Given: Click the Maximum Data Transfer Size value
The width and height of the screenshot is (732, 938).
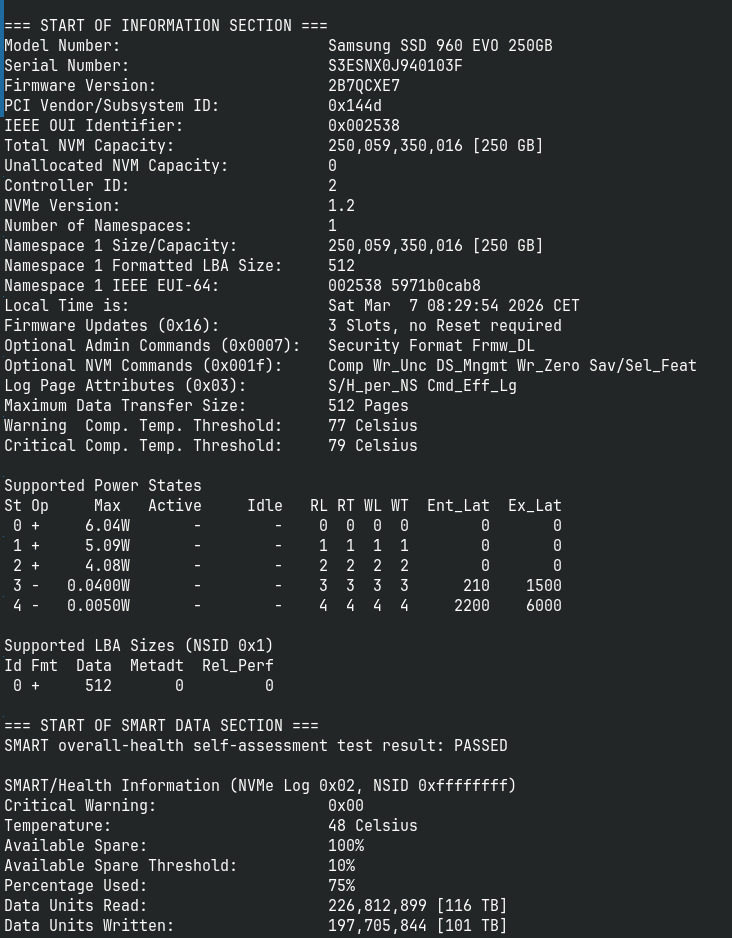Looking at the screenshot, I should point(368,406).
